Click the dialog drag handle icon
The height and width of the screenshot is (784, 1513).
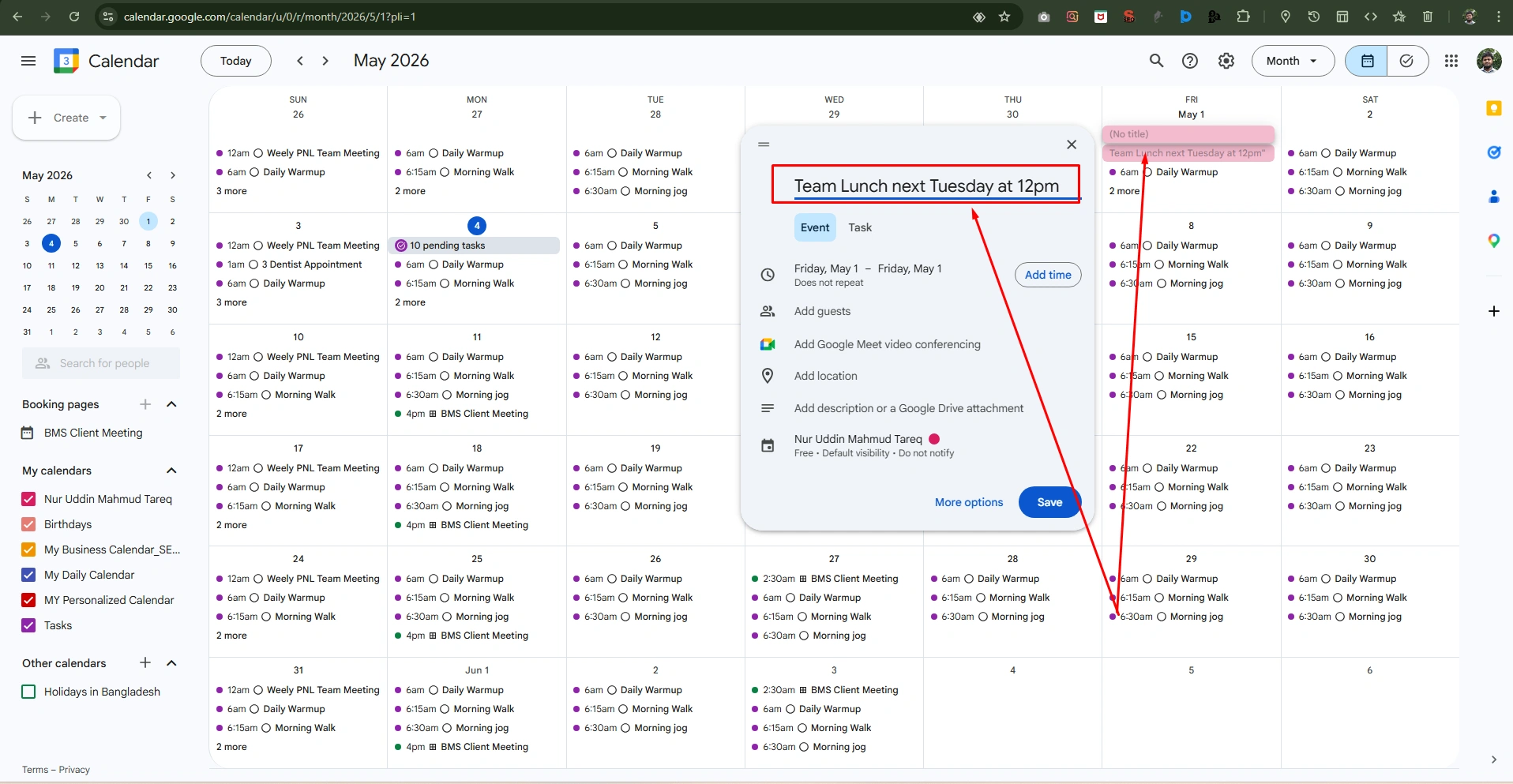pyautogui.click(x=764, y=144)
